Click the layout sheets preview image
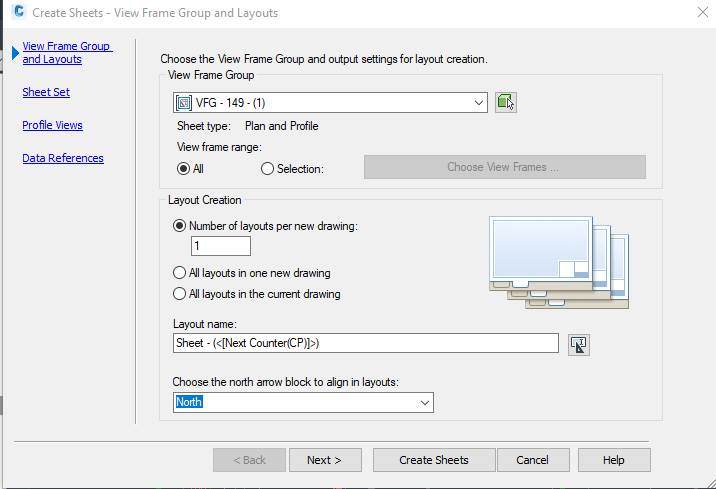Image resolution: width=716 pixels, height=489 pixels. tap(559, 263)
